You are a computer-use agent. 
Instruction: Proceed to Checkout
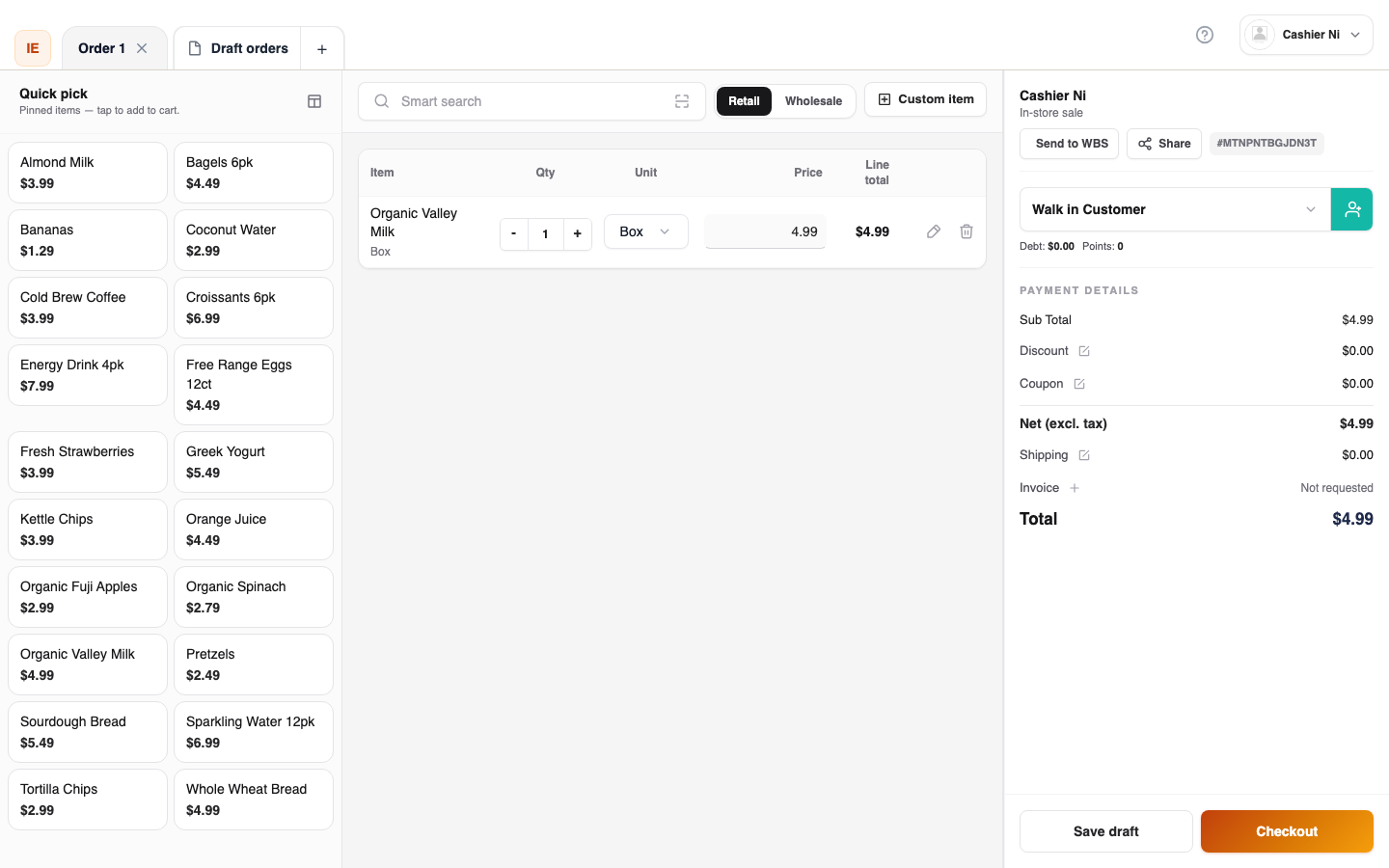pos(1287,831)
